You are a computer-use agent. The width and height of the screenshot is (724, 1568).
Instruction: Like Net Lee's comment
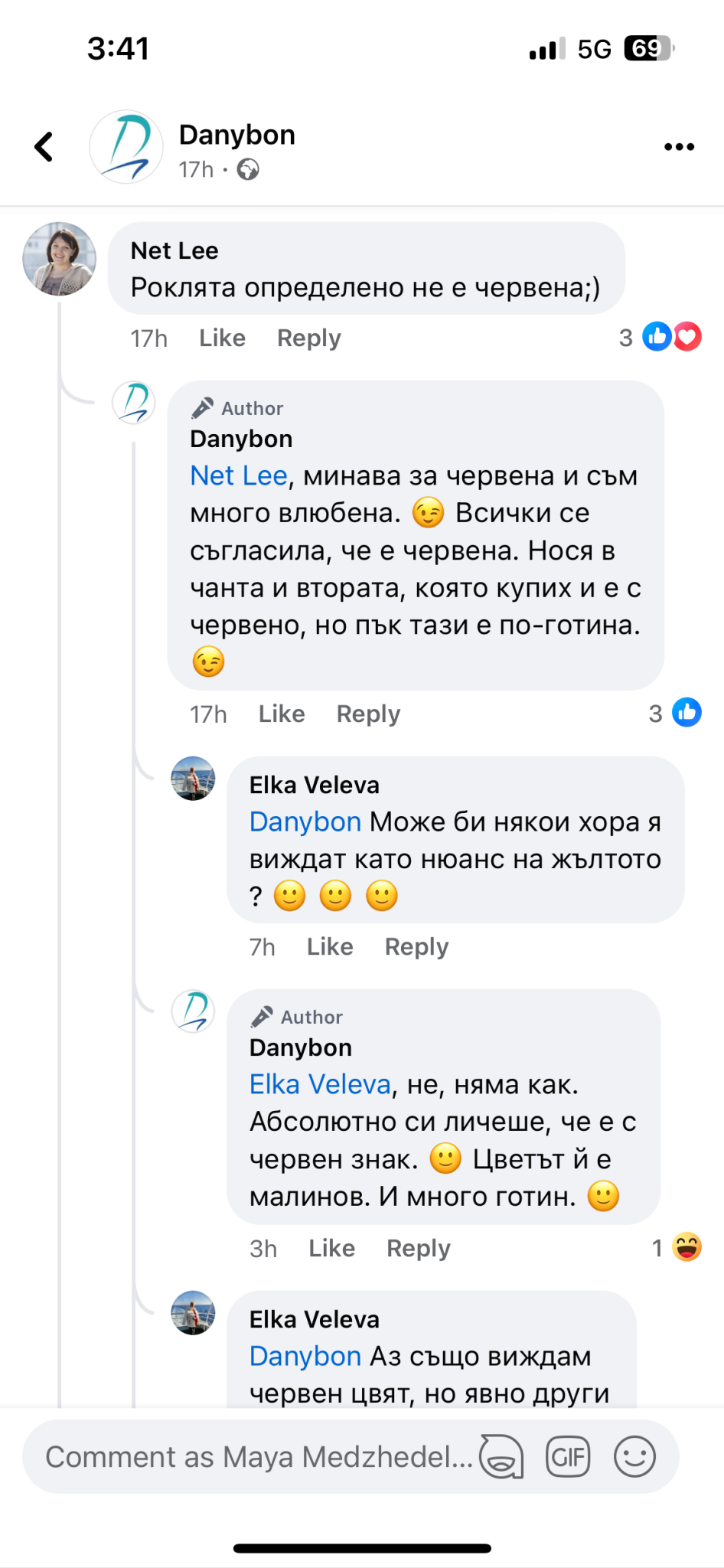click(x=222, y=338)
